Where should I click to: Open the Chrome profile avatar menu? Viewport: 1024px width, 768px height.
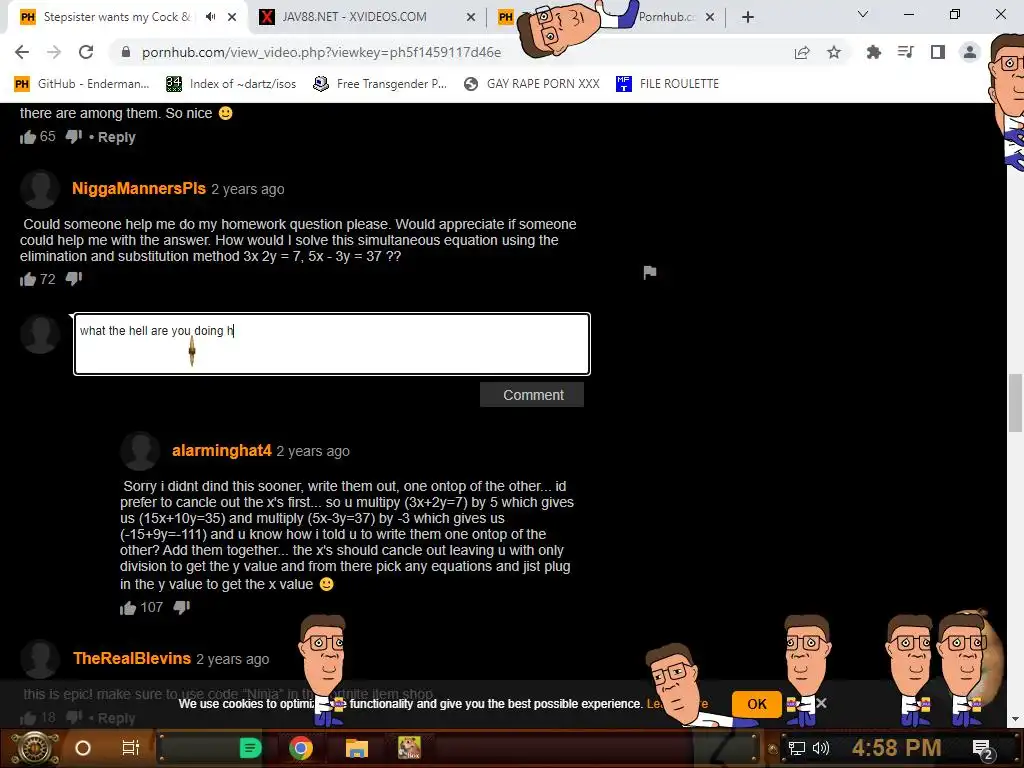click(x=970, y=52)
